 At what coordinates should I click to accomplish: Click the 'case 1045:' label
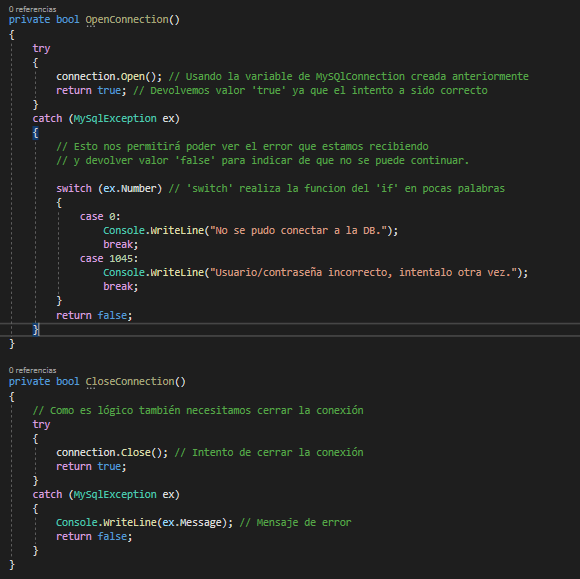[x=109, y=259]
